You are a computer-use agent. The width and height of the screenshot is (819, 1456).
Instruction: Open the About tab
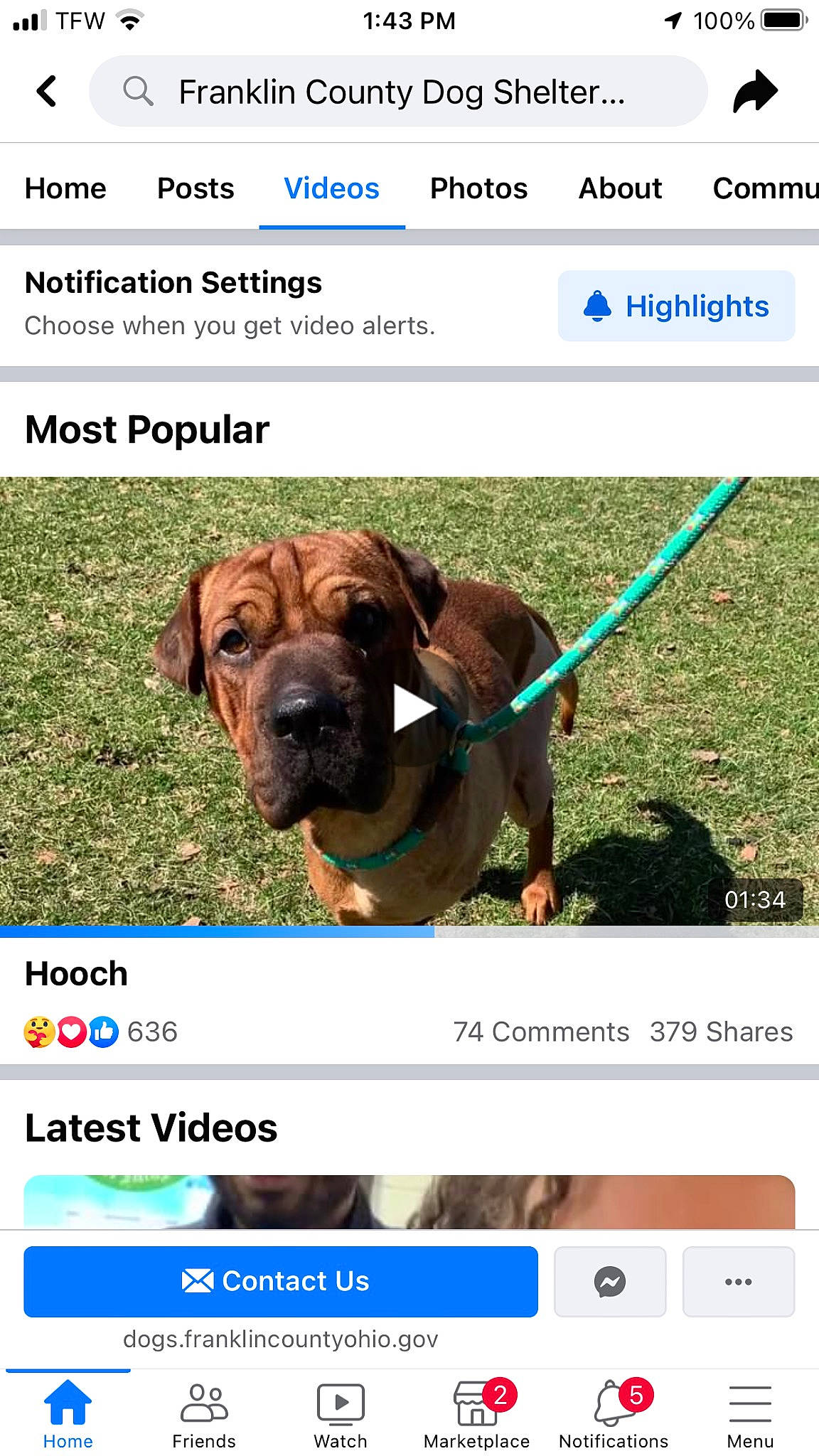coord(620,188)
